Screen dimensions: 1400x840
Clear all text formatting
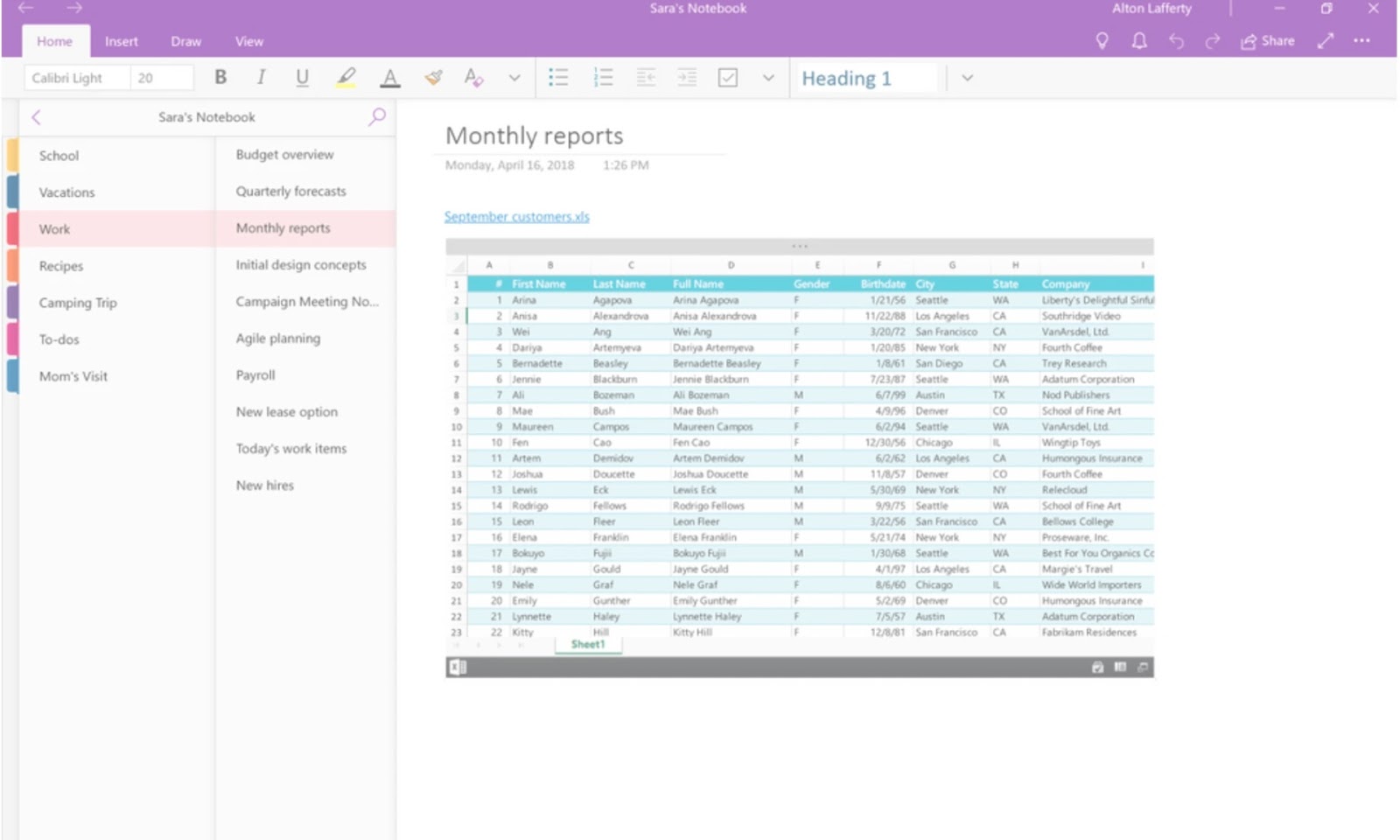click(473, 77)
